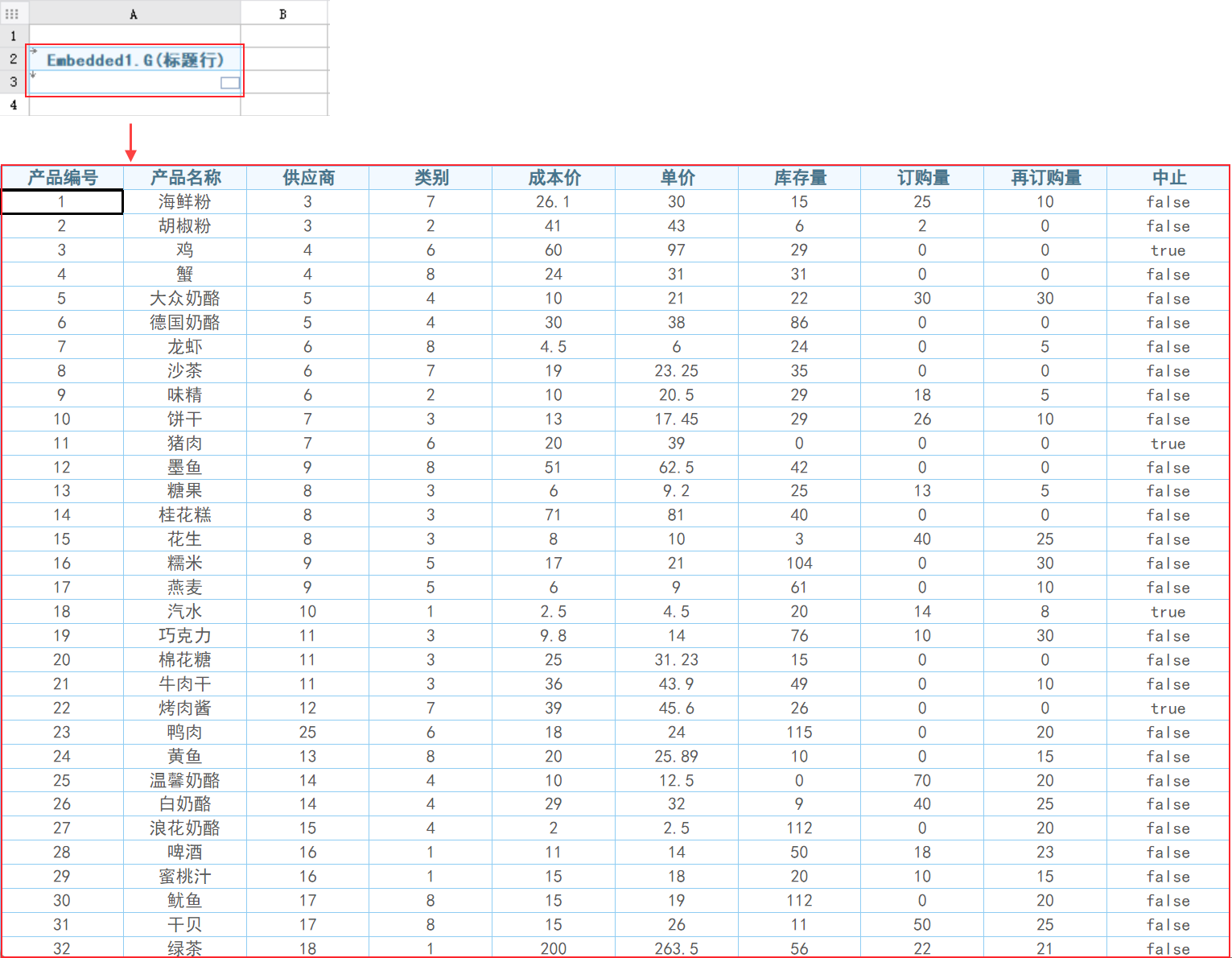Toggle the true value for 猪肉 row

tap(1168, 443)
